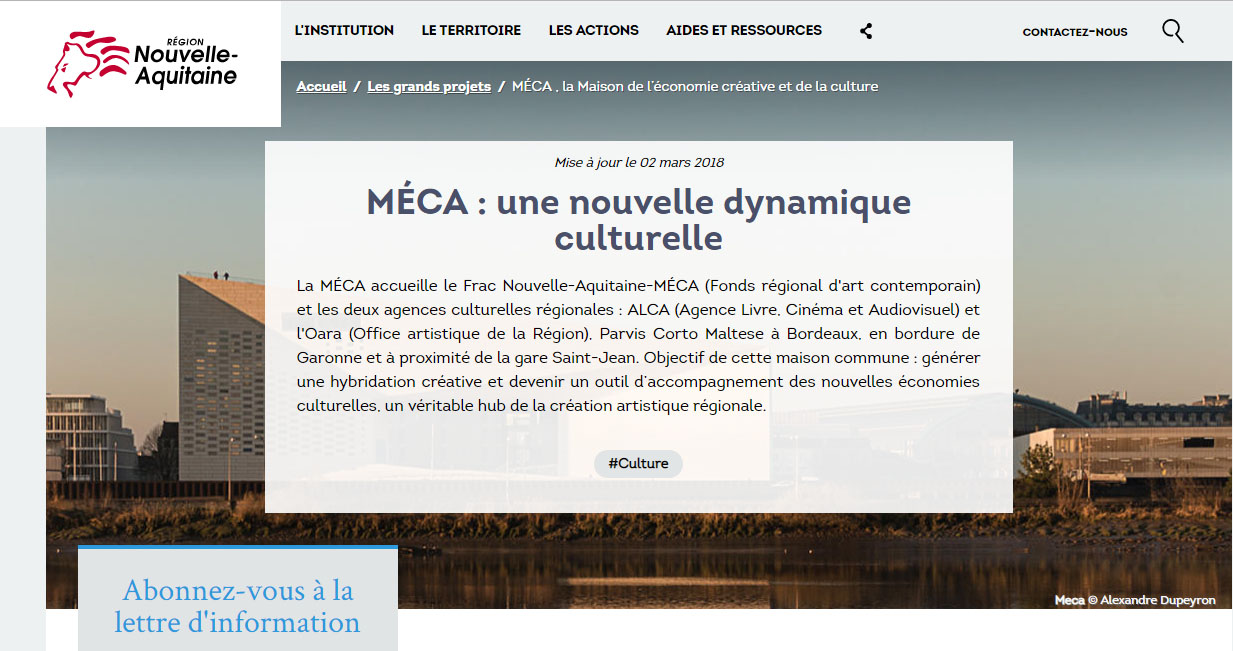Open search with the magnifying glass icon
This screenshot has height=651, width=1233.
tap(1173, 31)
